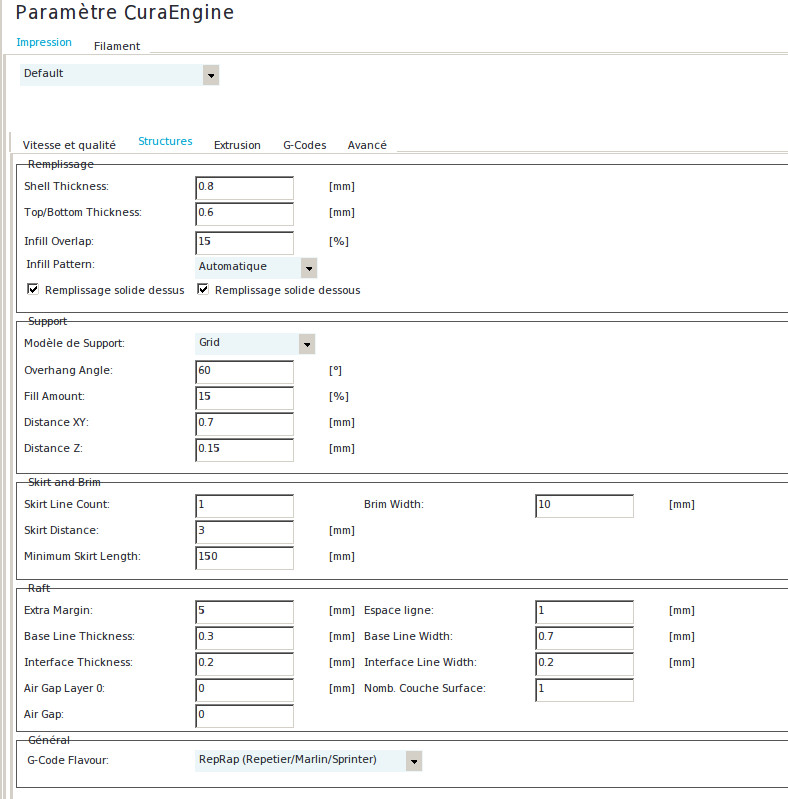
Task: Click the Minimum Skirt Length field
Action: 245,557
